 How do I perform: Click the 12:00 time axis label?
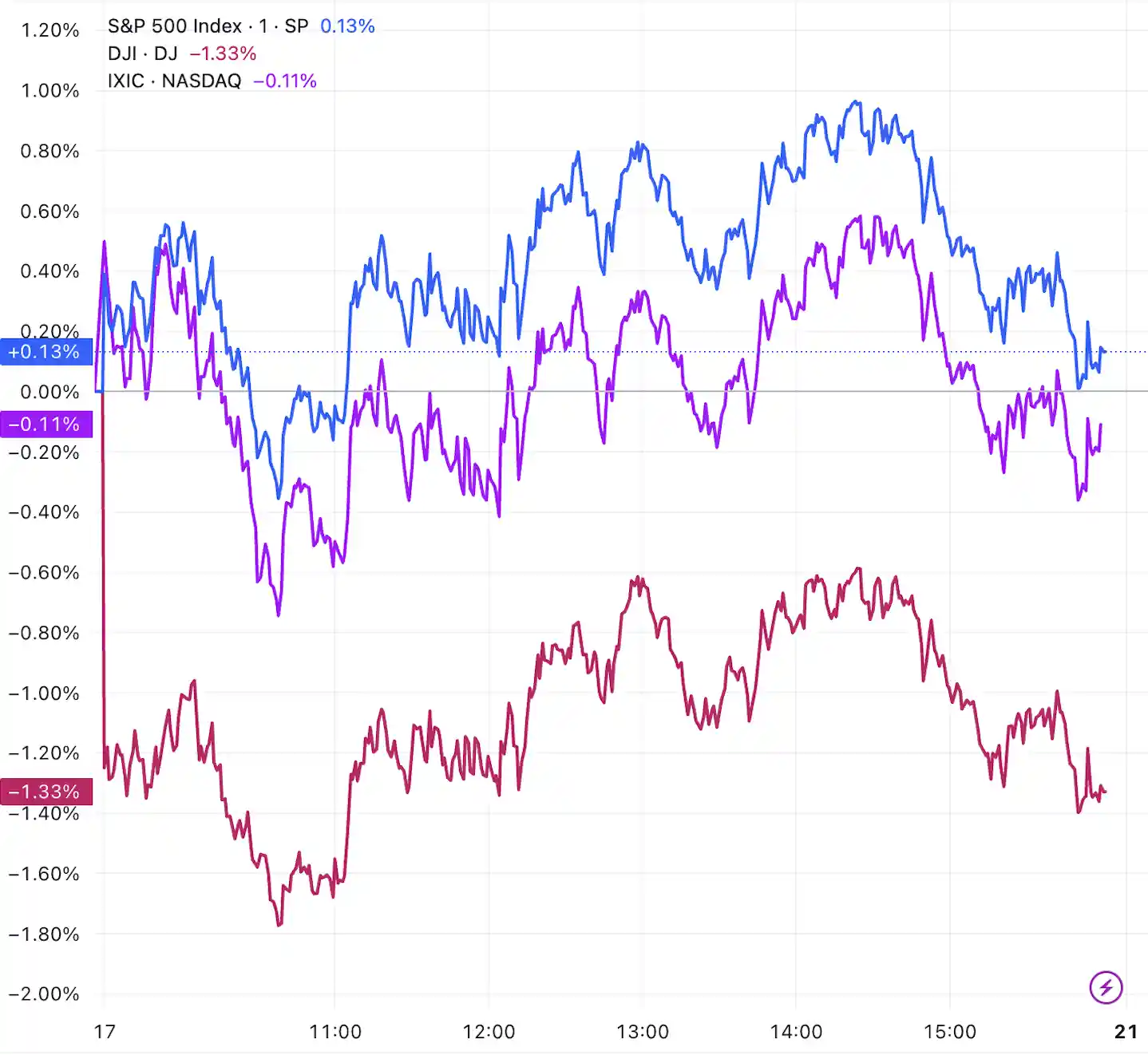tap(489, 1032)
